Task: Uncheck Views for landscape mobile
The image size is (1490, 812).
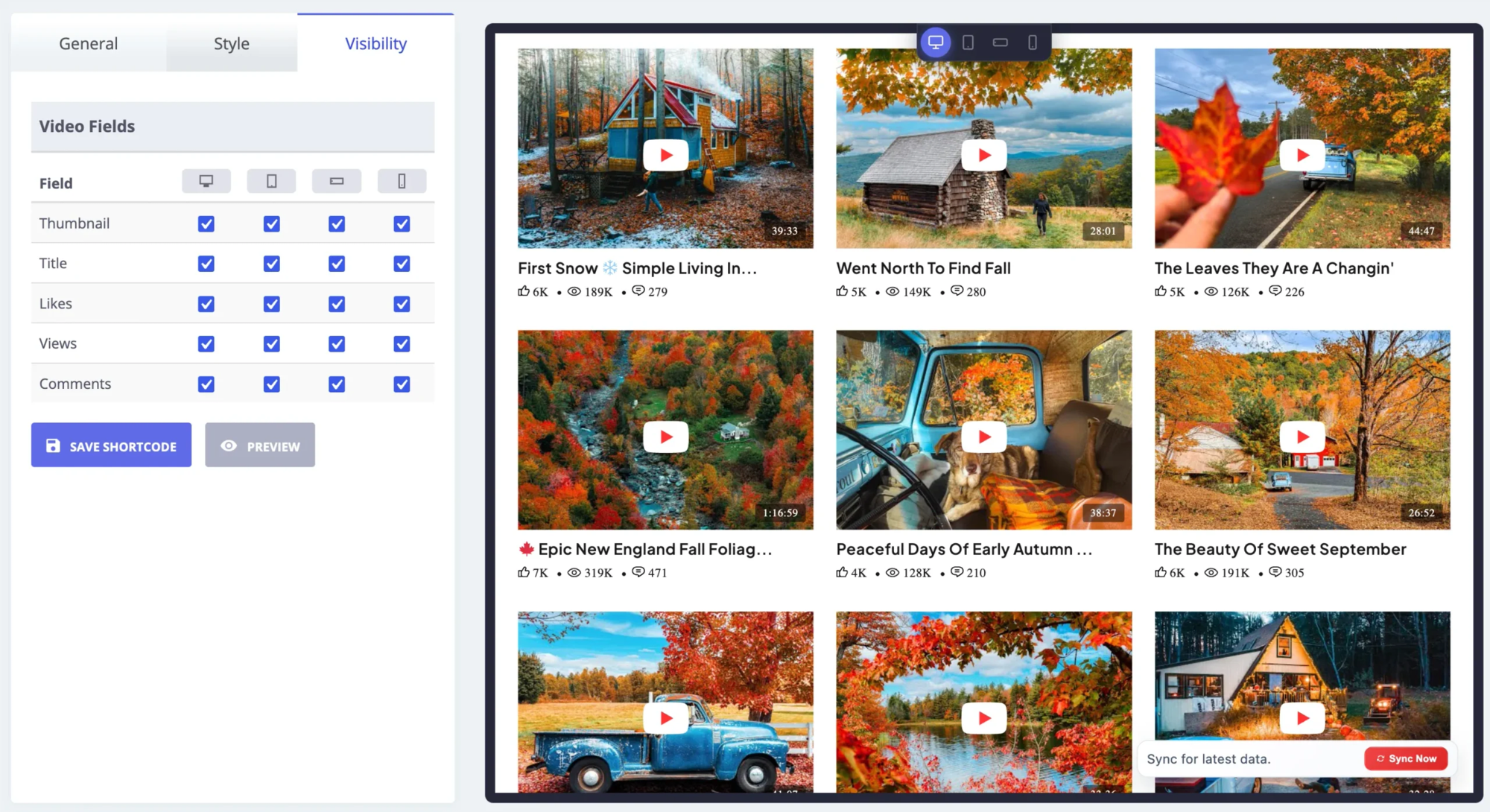Action: [337, 344]
